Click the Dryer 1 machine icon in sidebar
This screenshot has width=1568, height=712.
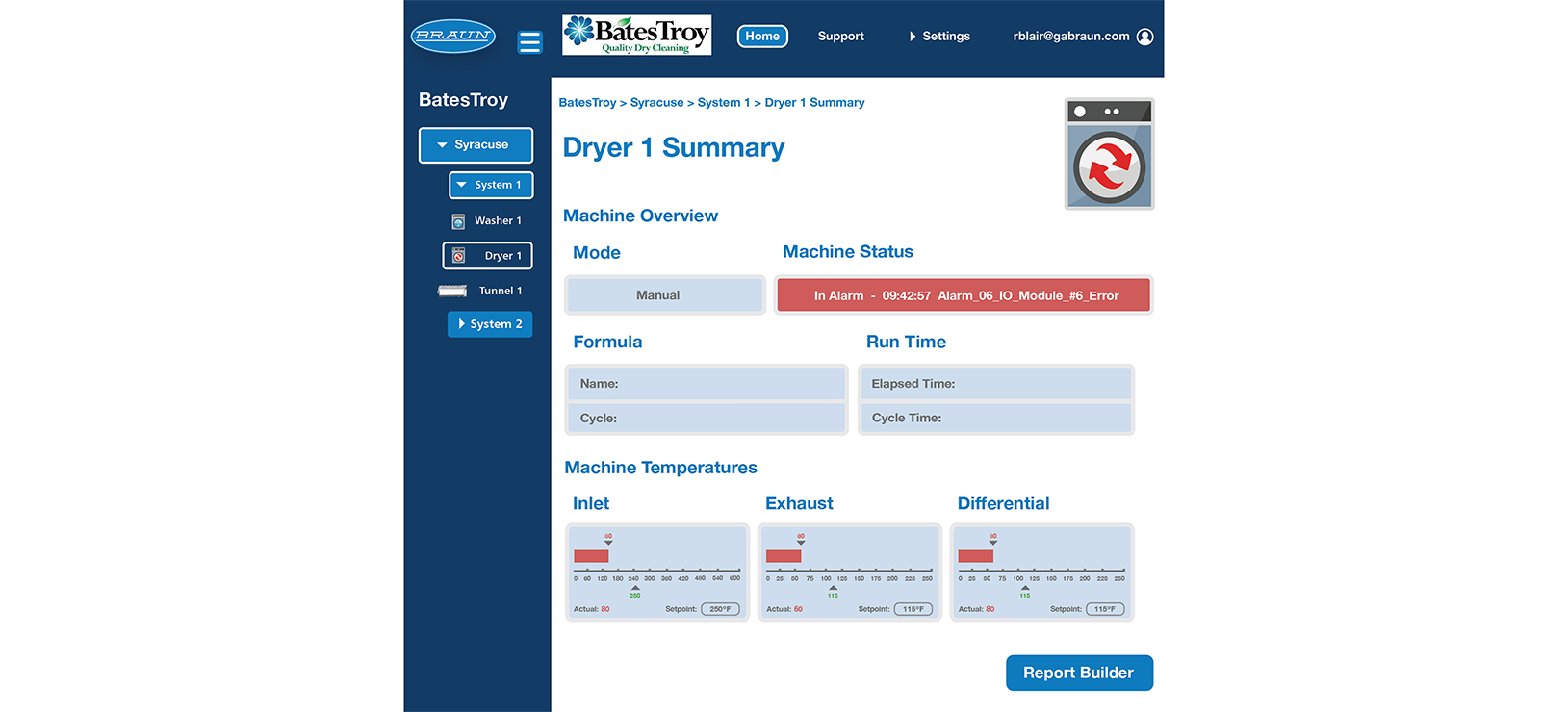[x=458, y=256]
